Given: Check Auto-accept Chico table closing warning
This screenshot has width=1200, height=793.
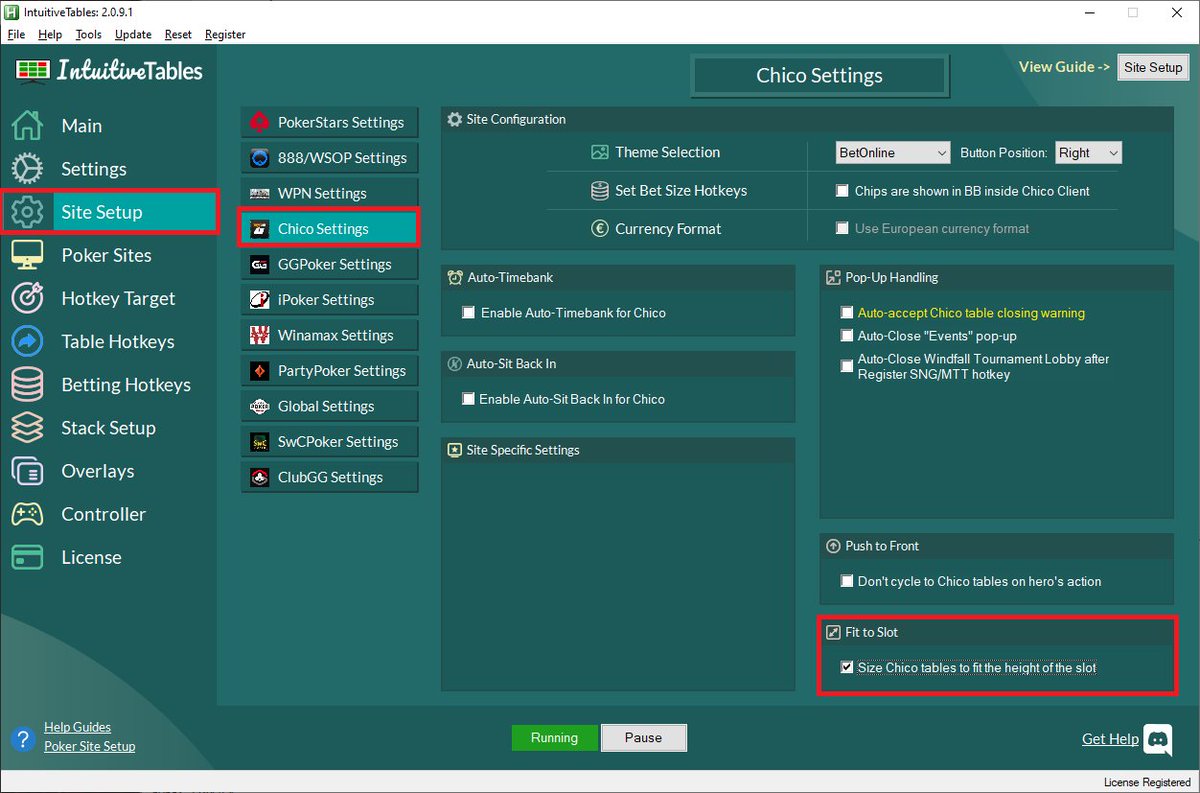Looking at the screenshot, I should pyautogui.click(x=847, y=313).
